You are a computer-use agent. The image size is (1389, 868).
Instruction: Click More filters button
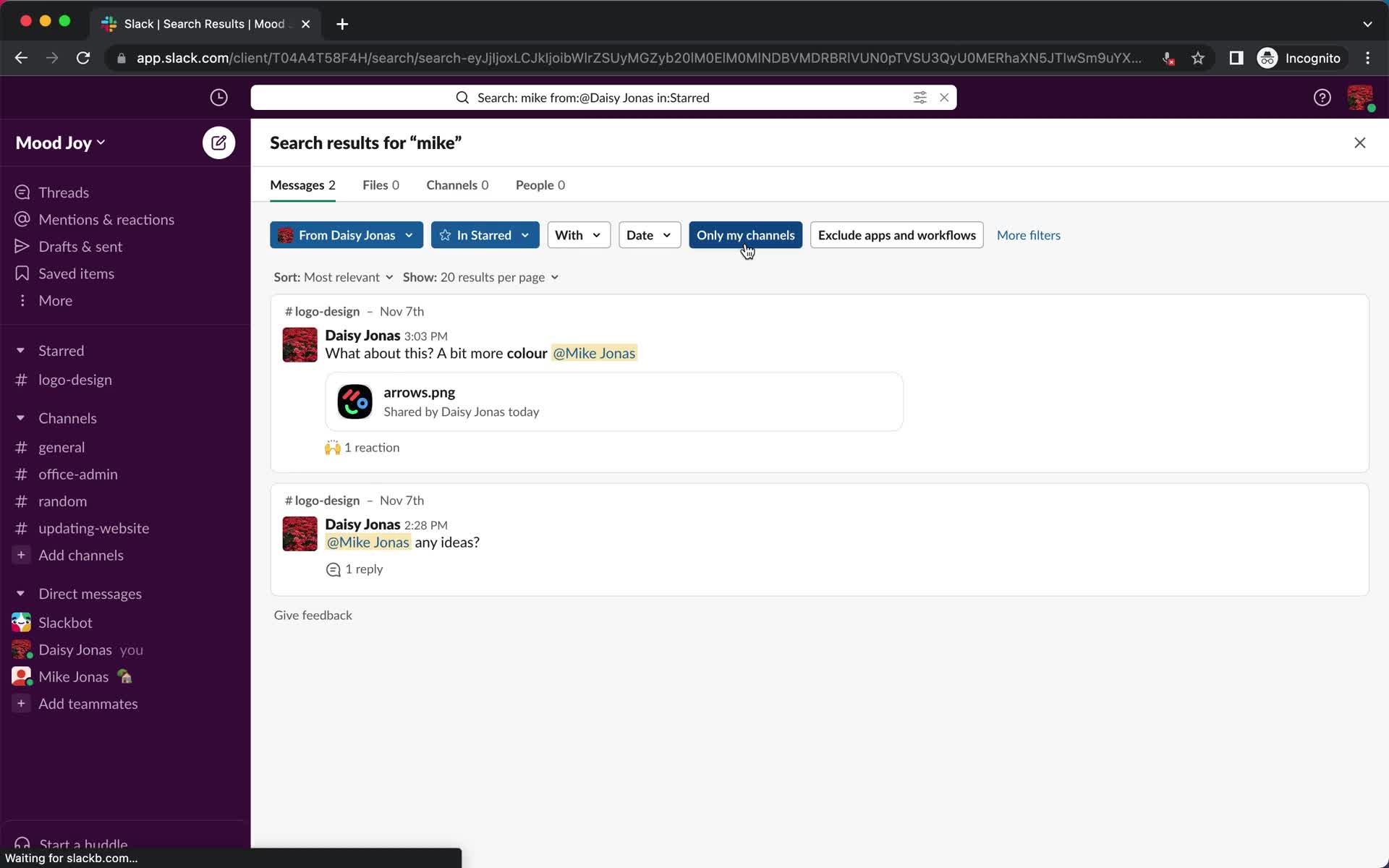pos(1028,234)
